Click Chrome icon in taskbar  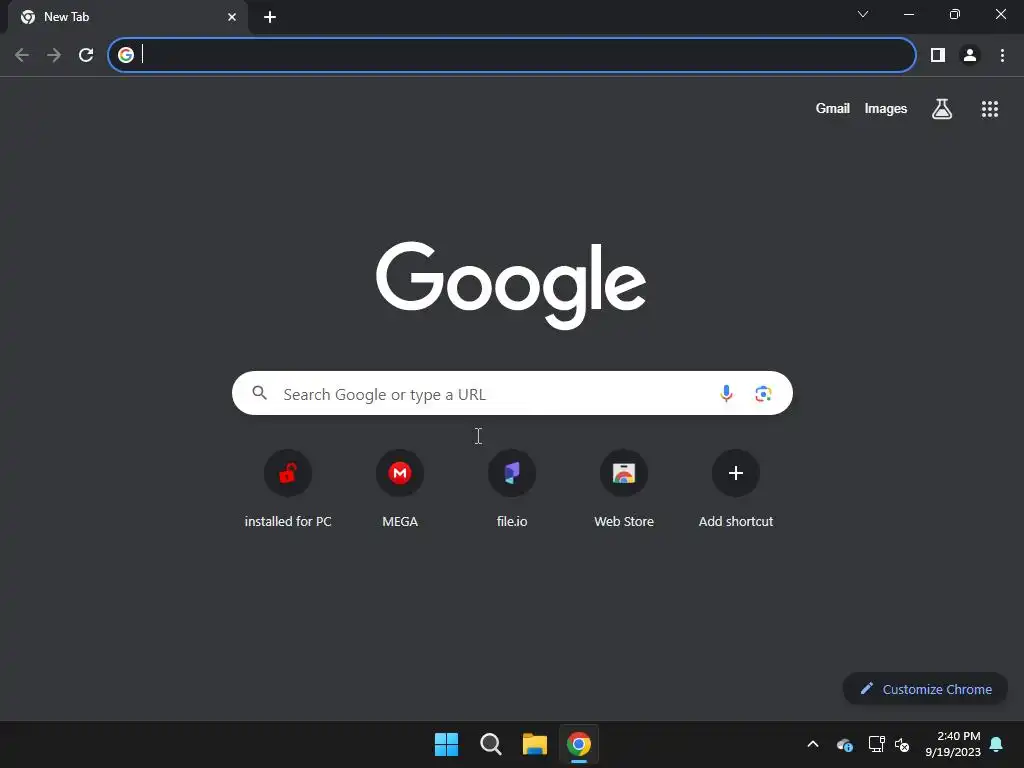point(579,744)
